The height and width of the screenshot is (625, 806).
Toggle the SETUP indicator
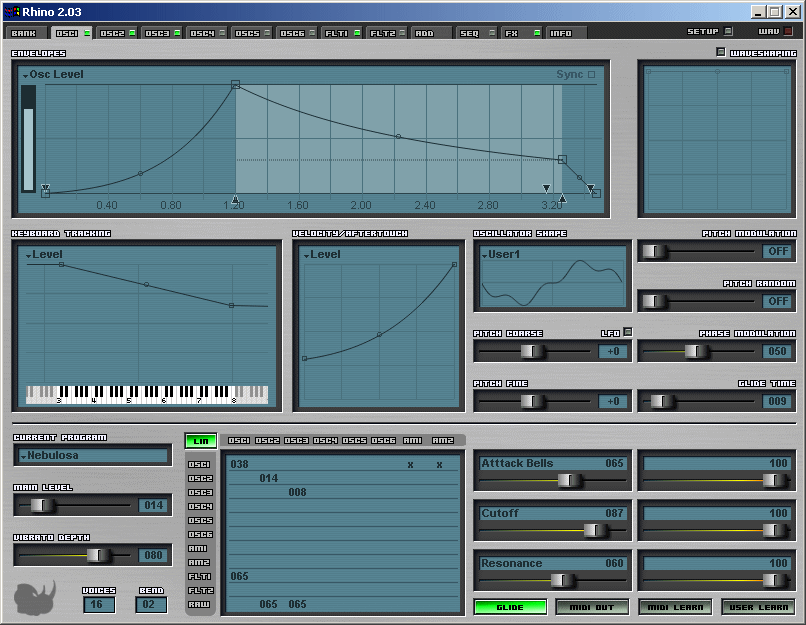728,31
